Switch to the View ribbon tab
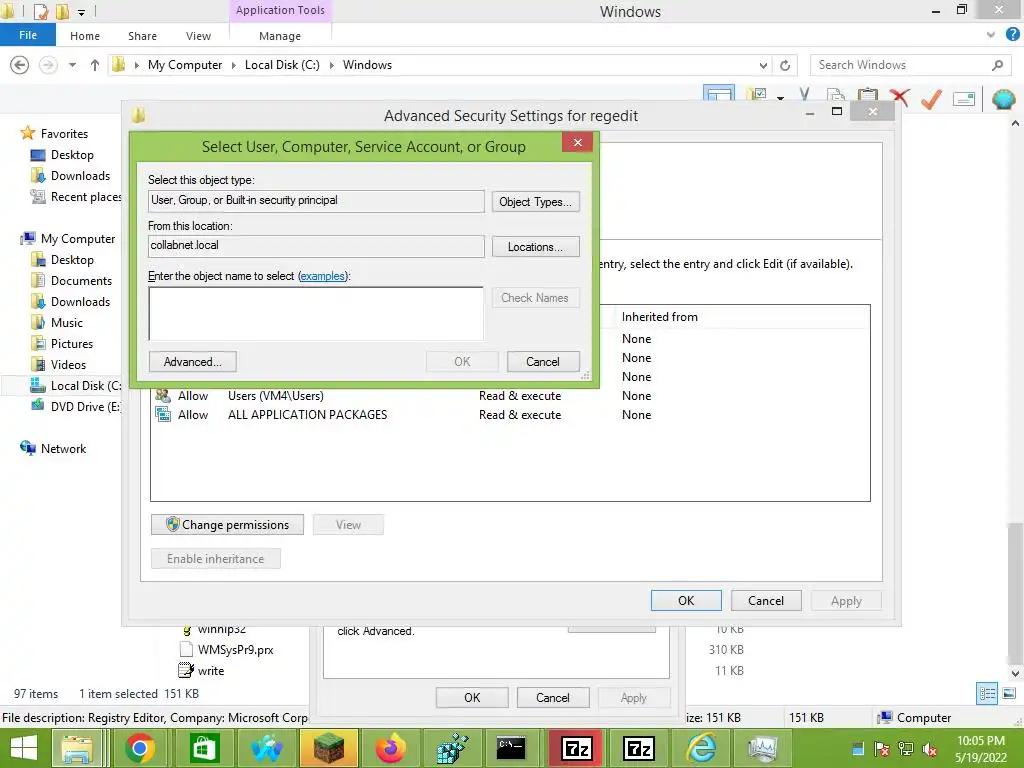 (198, 36)
